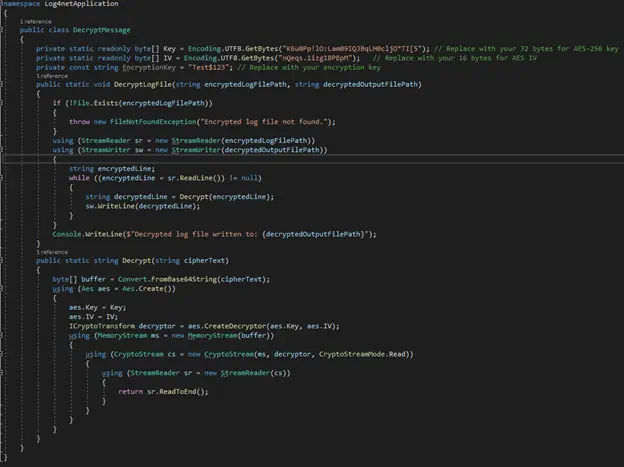Click the Decrypt(encryptedLine) call

pyautogui.click(x=224, y=197)
